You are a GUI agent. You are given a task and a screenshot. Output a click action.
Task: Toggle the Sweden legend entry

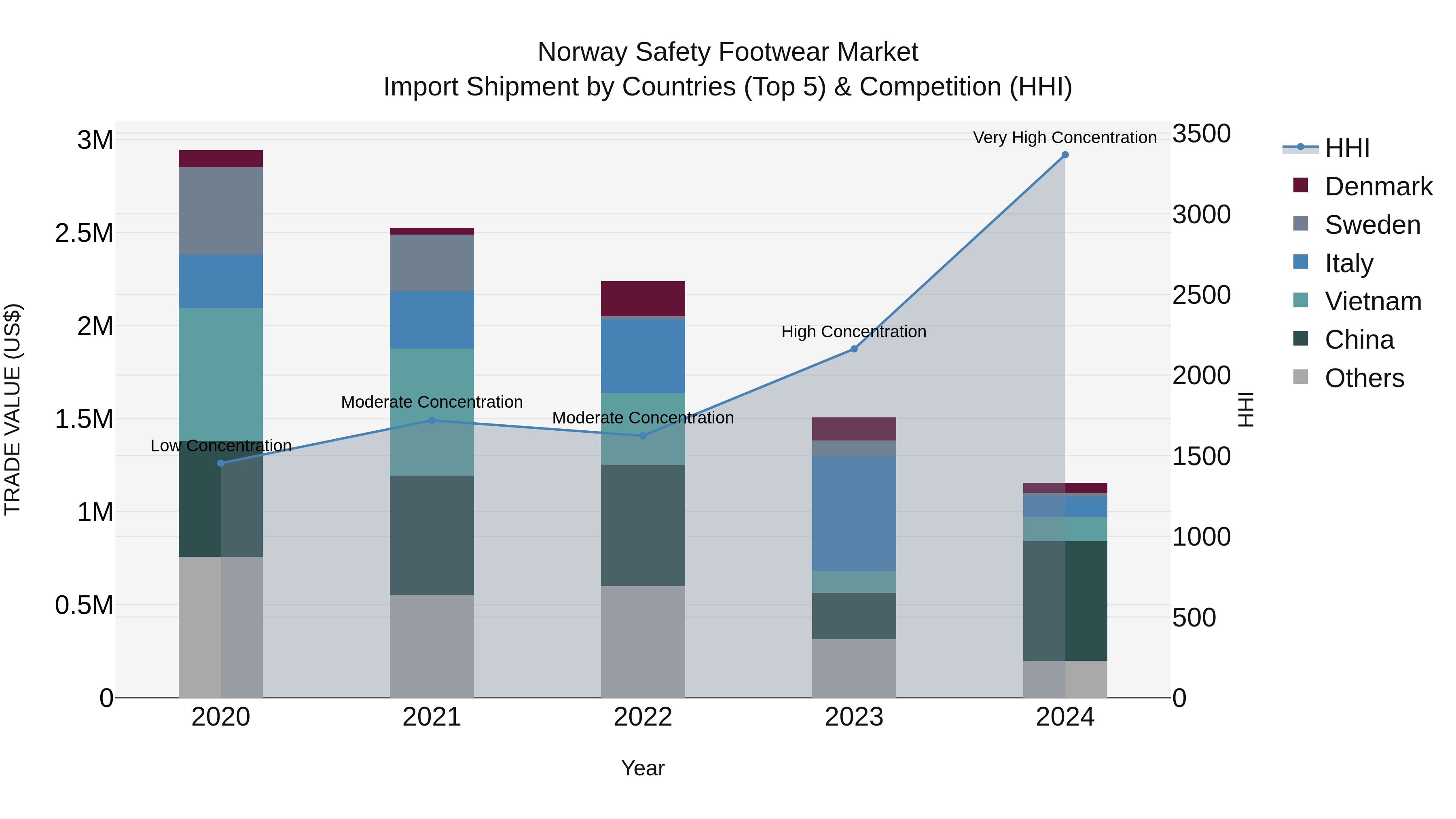1357,224
